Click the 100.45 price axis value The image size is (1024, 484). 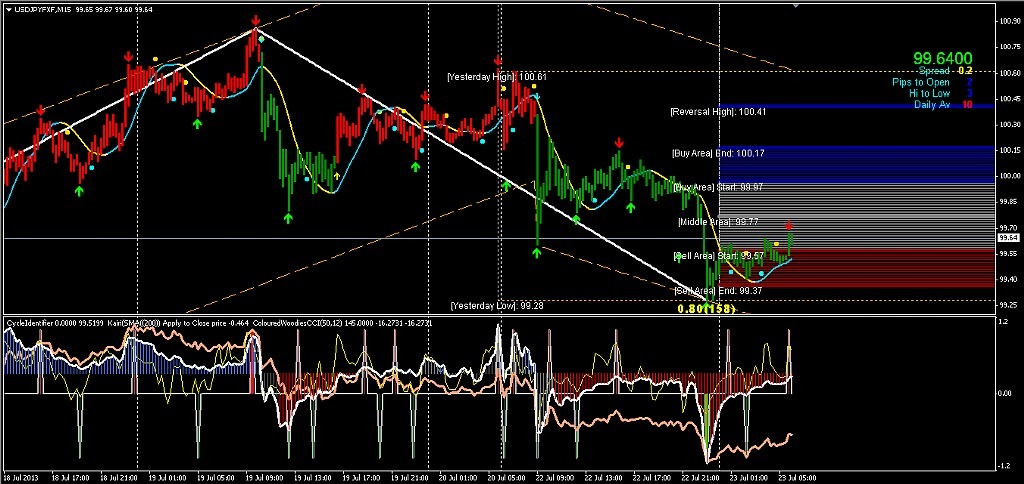1010,99
